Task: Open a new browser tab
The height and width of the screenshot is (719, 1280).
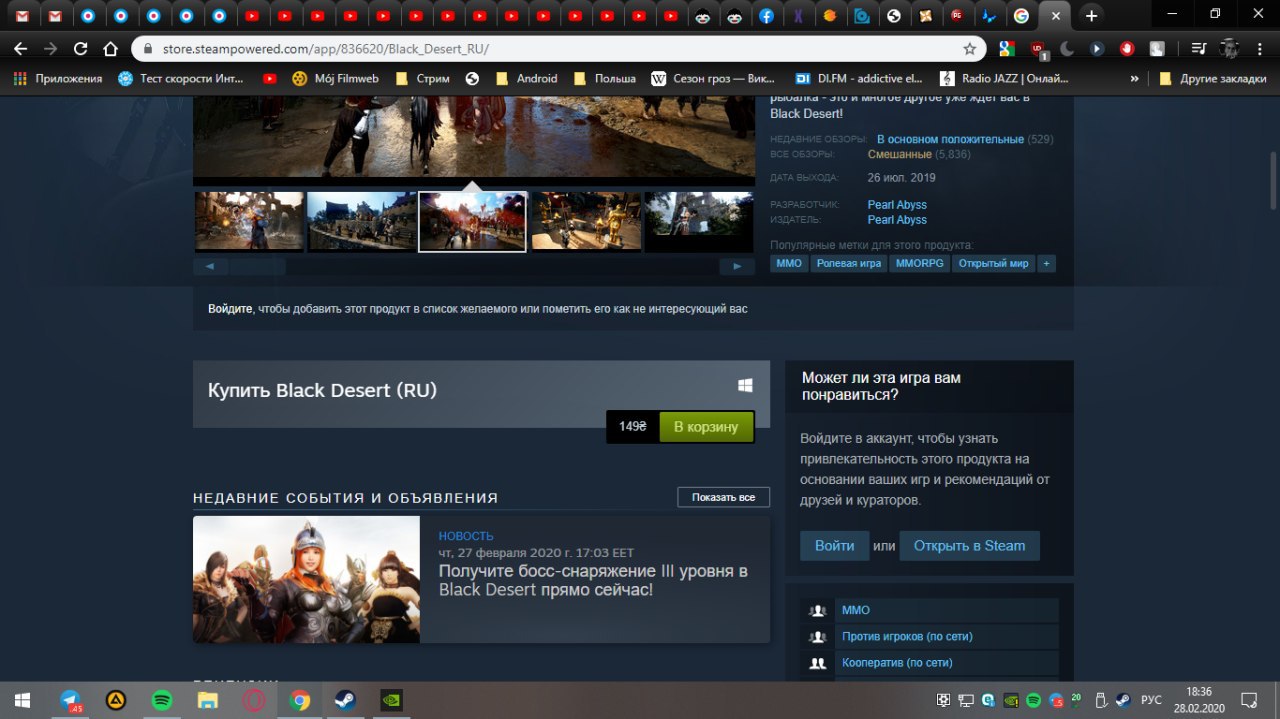Action: pyautogui.click(x=1092, y=15)
